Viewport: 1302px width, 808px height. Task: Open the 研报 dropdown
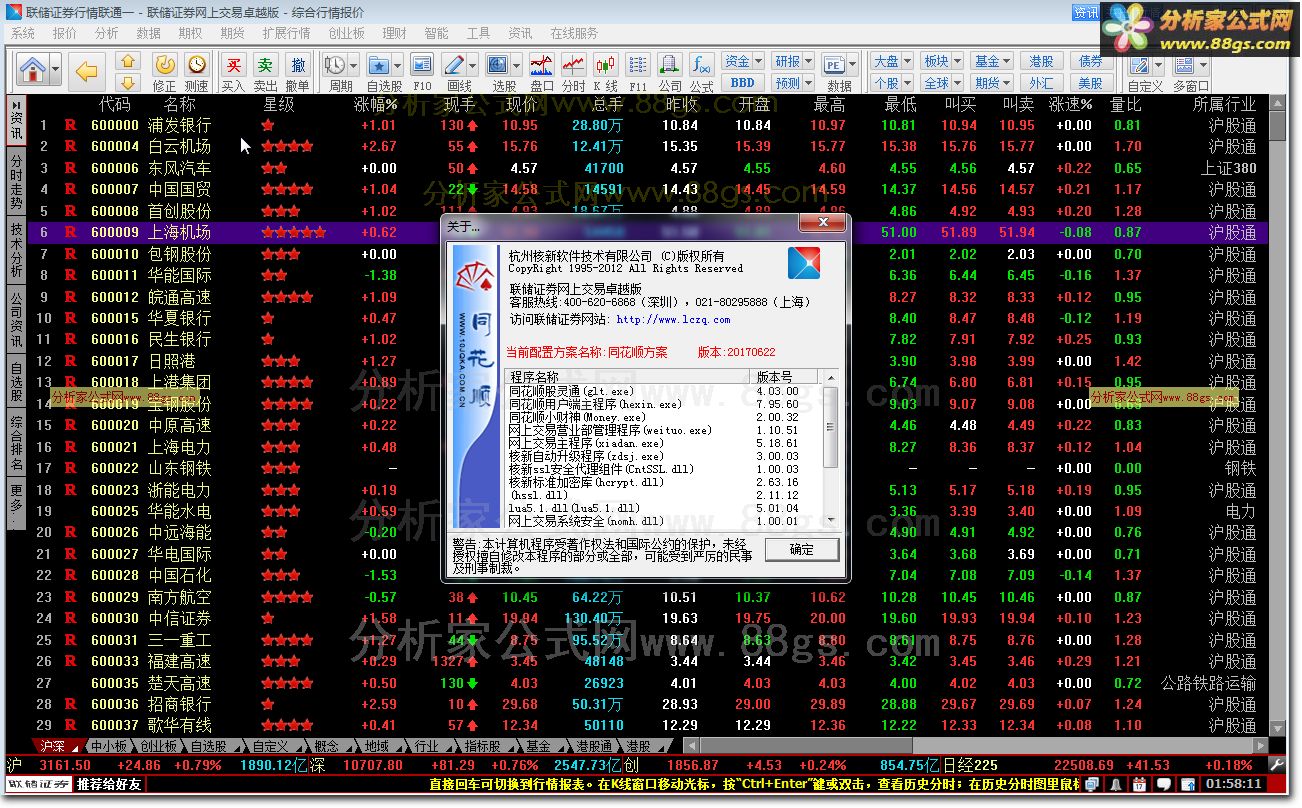(x=793, y=61)
